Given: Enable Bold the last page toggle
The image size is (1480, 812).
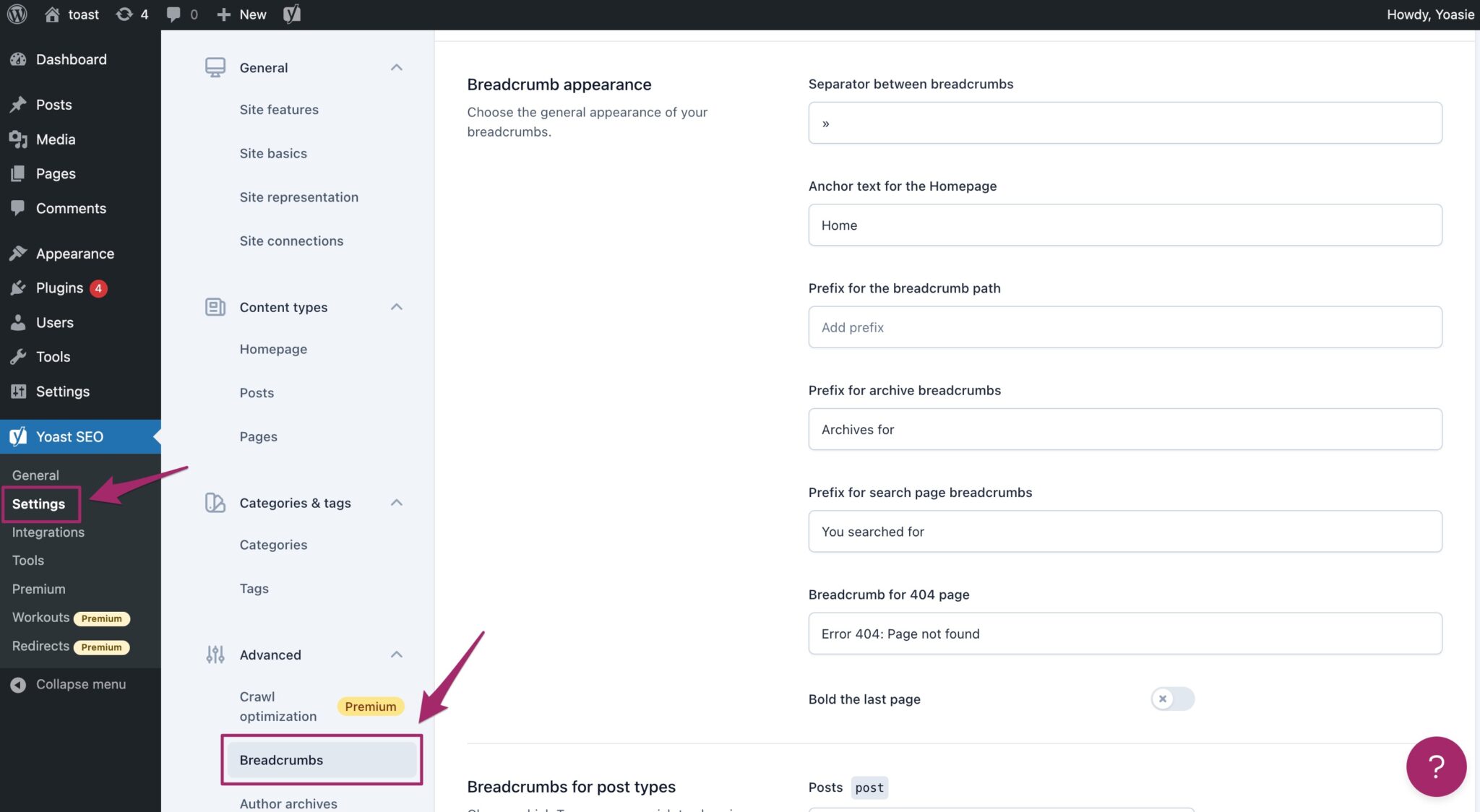Looking at the screenshot, I should tap(1172, 699).
